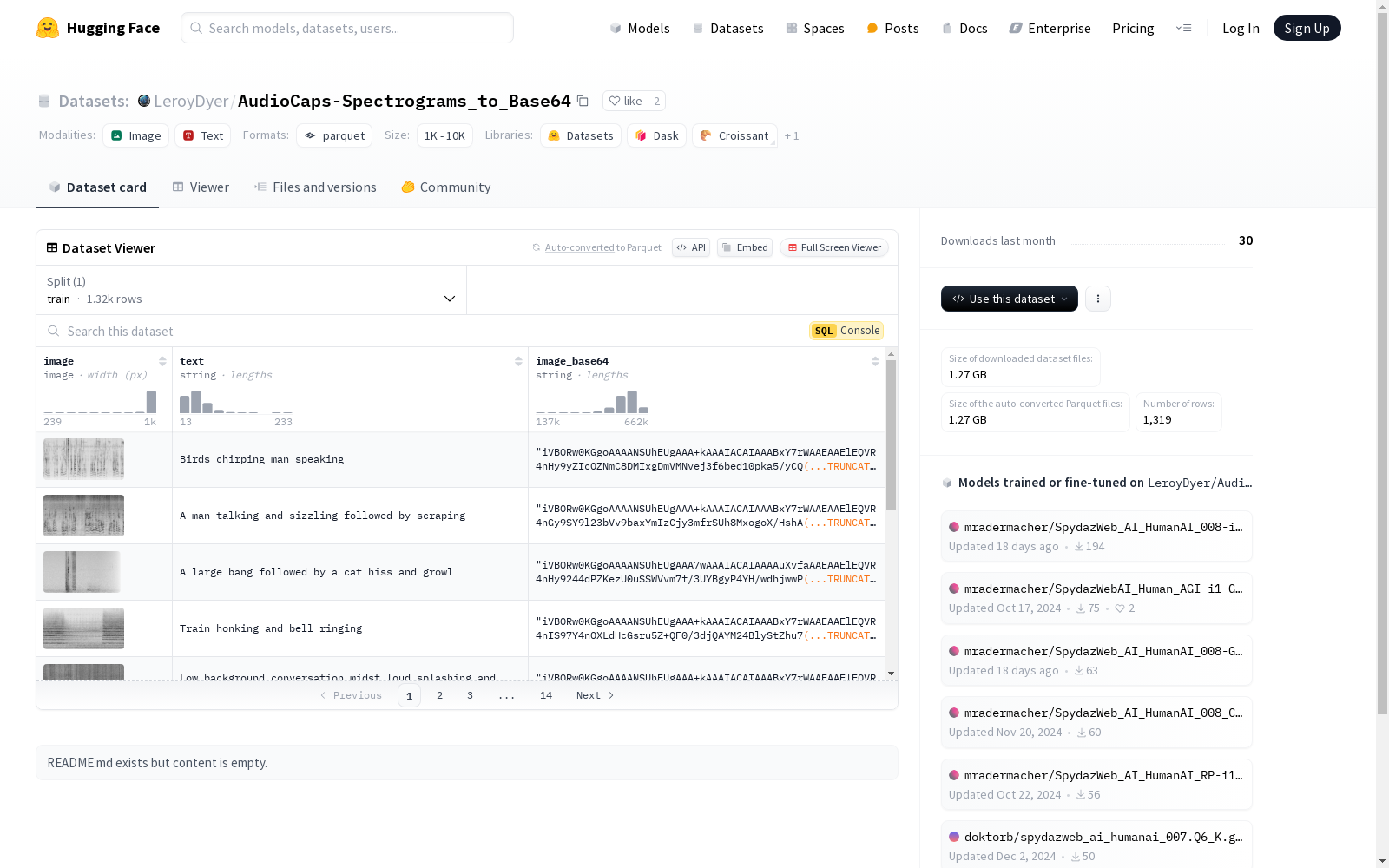Viewport: 1389px width, 868px height.
Task: Go to page 2 of results
Action: click(x=440, y=695)
